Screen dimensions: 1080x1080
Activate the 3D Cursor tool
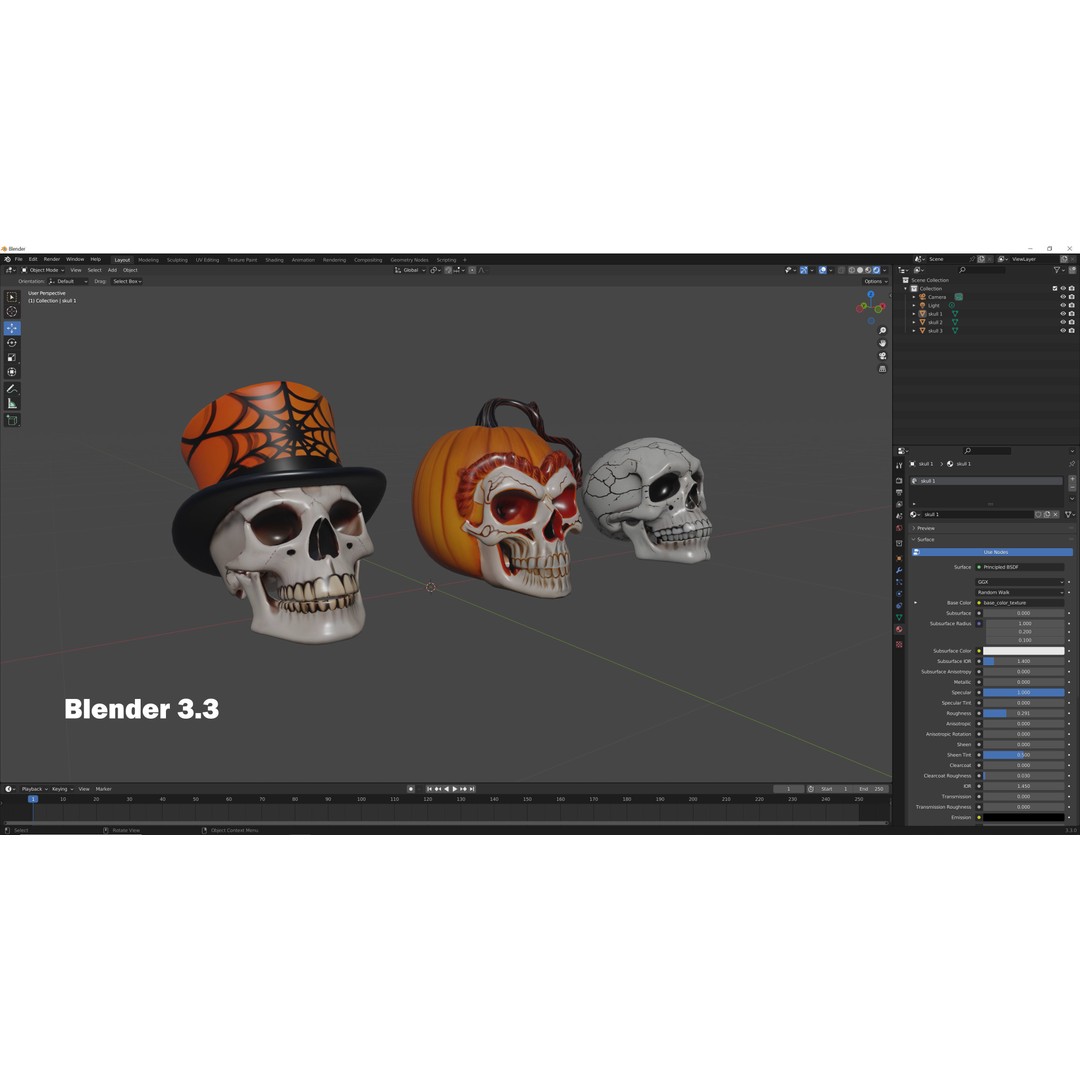tap(12, 311)
